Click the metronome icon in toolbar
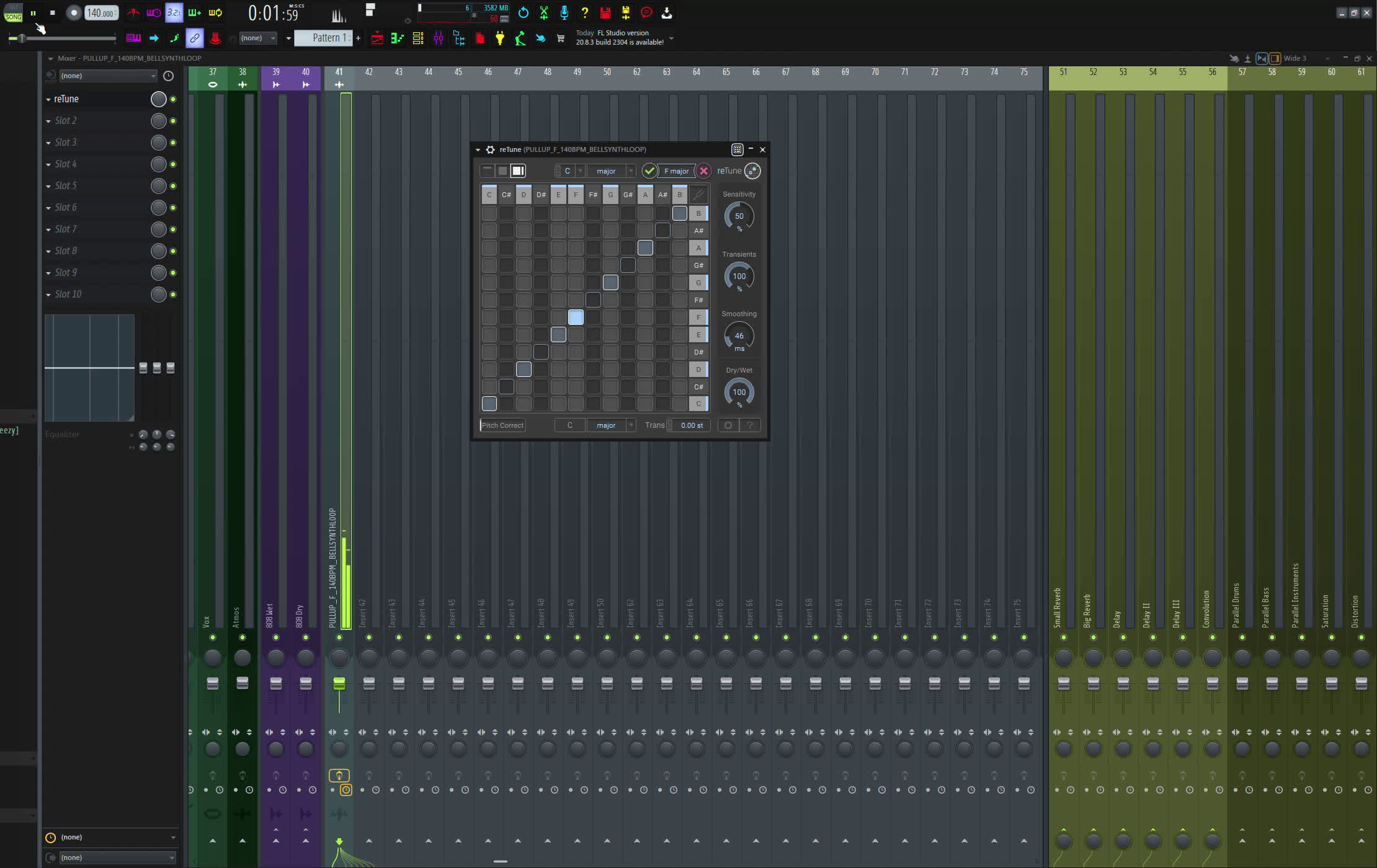This screenshot has height=868, width=1377. click(133, 12)
